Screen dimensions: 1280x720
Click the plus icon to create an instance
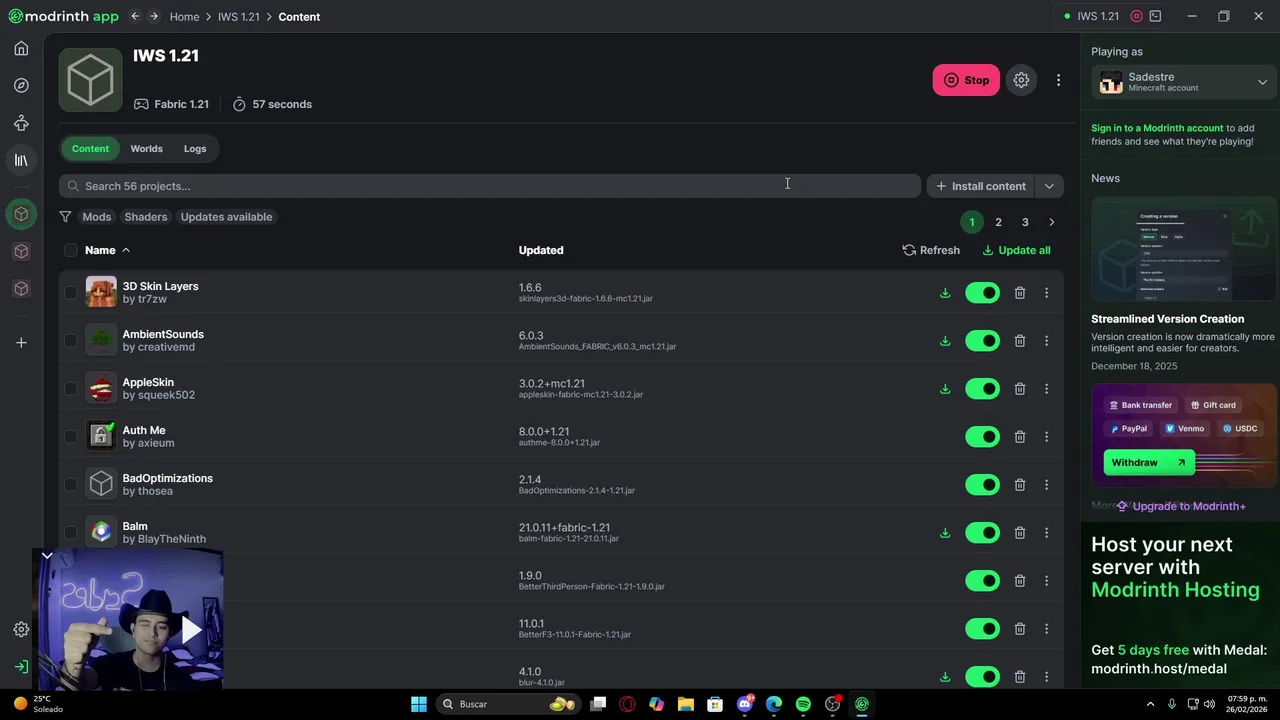(x=21, y=343)
